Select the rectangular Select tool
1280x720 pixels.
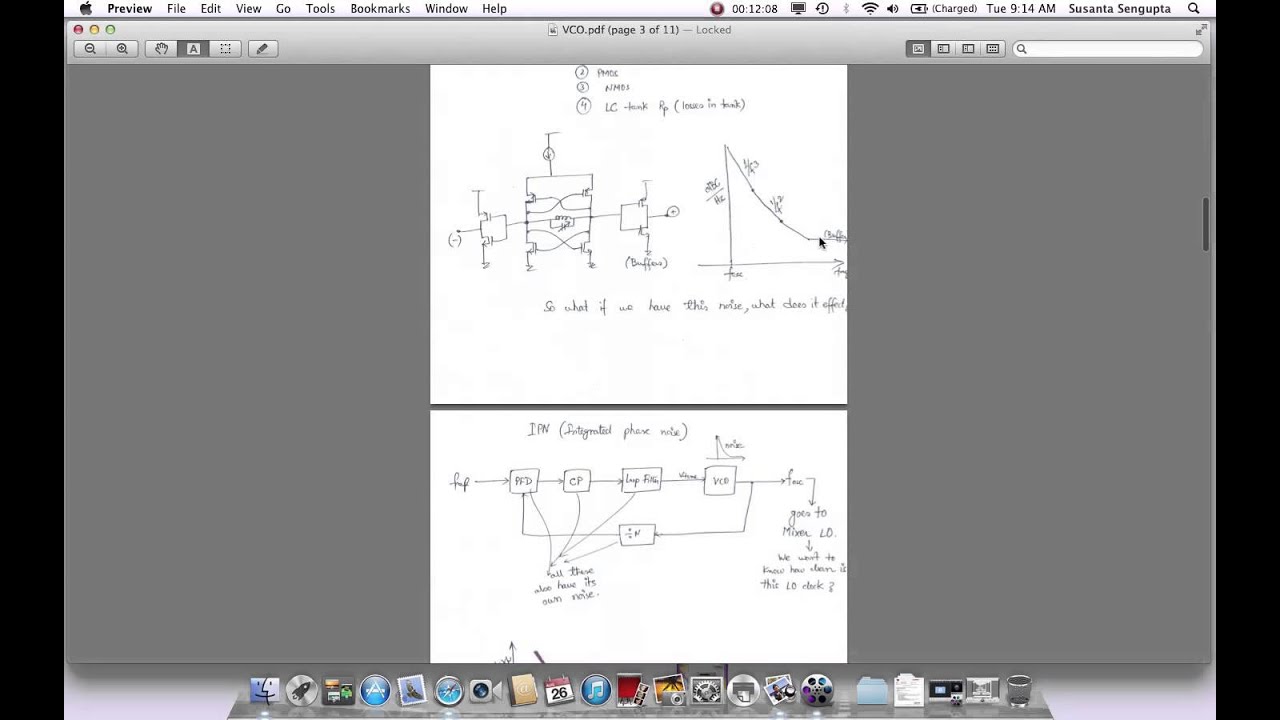(225, 49)
